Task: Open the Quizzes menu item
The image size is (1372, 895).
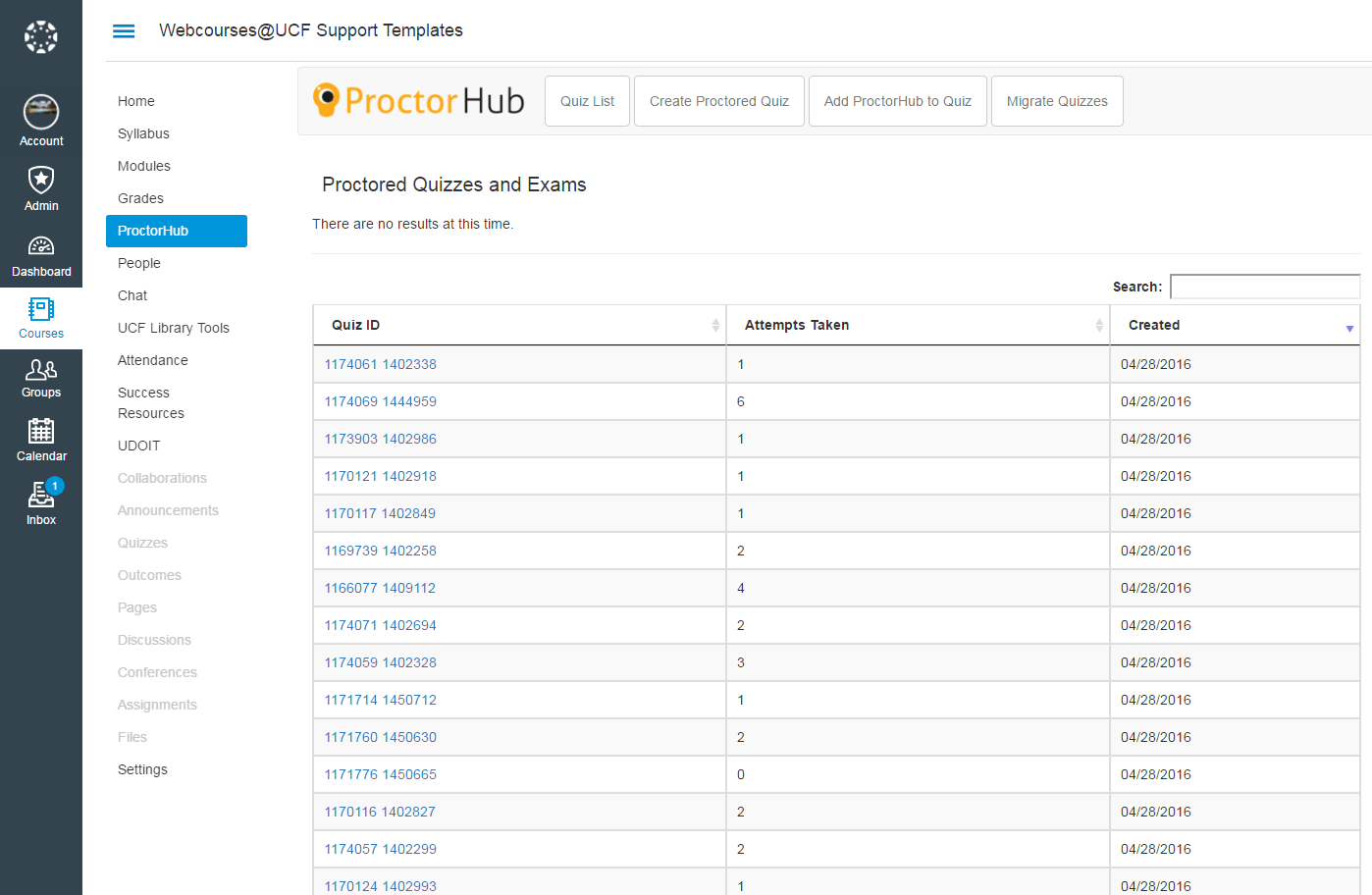Action: (x=142, y=543)
